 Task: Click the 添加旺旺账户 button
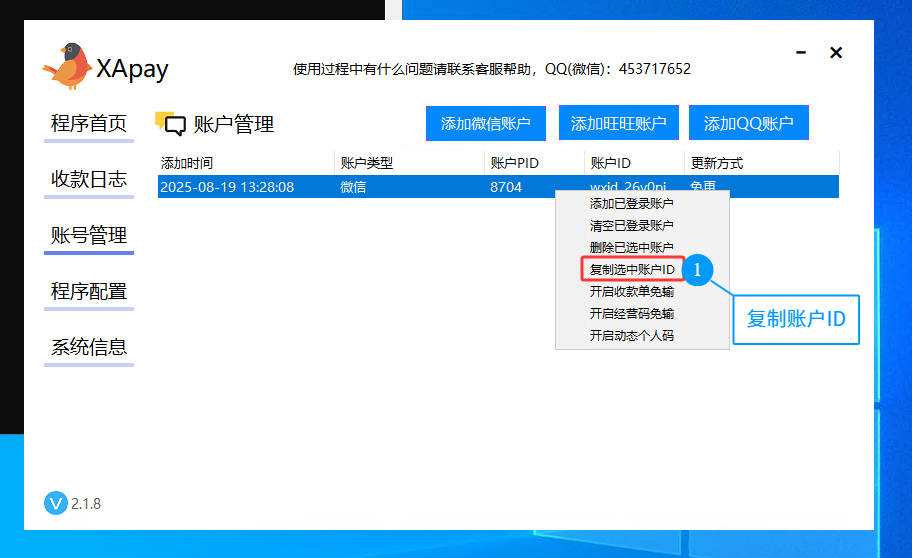click(618, 124)
